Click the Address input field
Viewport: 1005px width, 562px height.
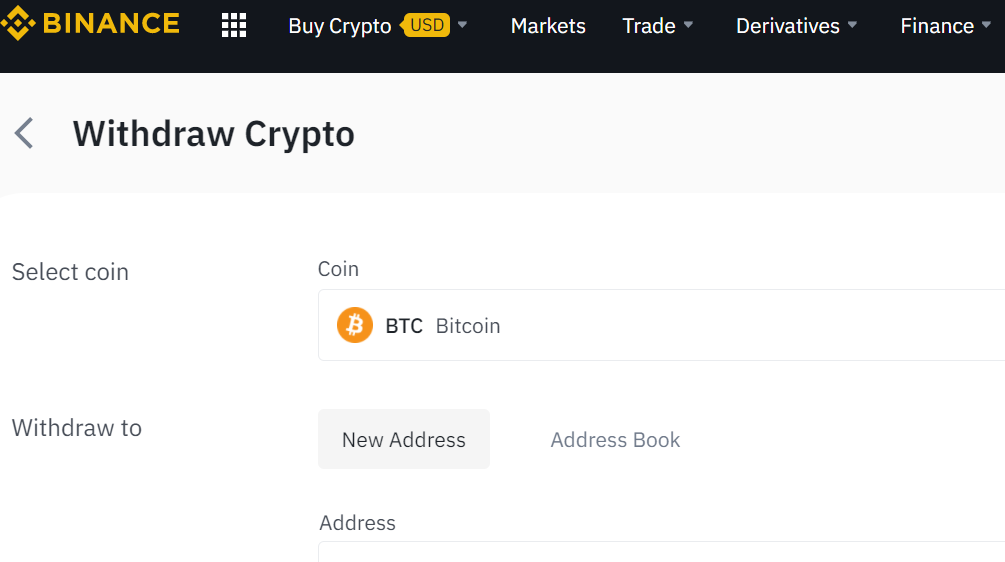[661, 552]
